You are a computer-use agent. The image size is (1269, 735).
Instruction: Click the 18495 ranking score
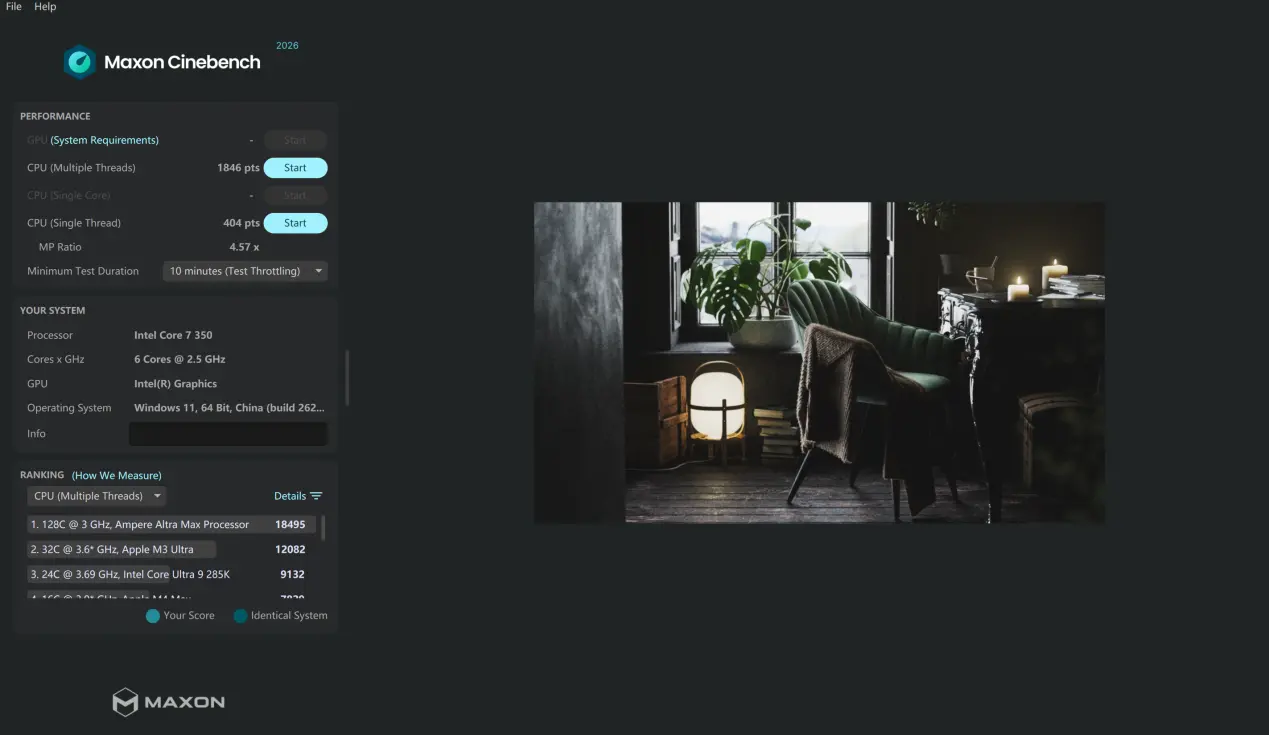click(x=290, y=525)
